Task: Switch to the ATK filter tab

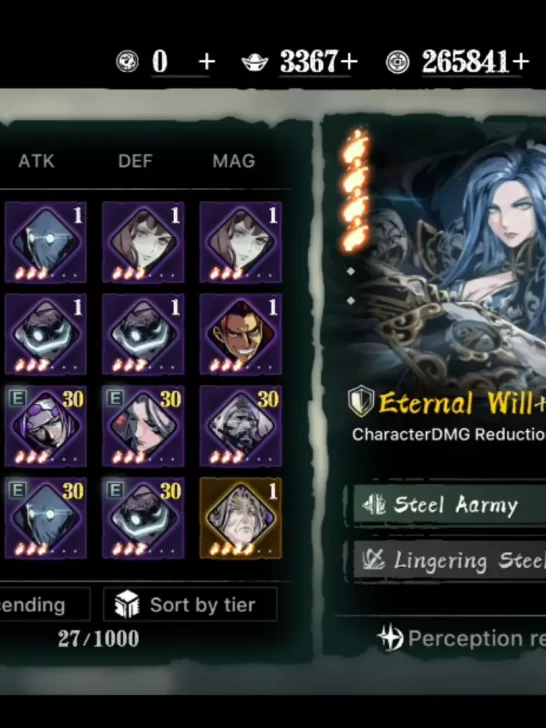Action: tap(36, 161)
